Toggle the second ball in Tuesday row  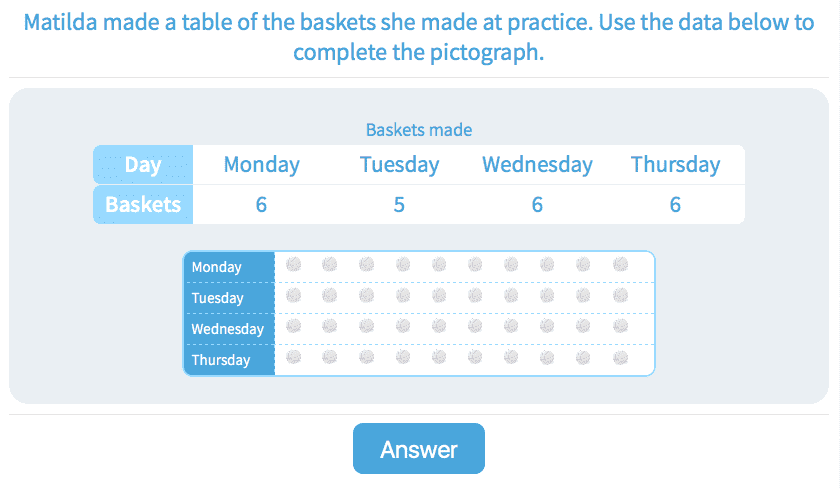tap(330, 296)
